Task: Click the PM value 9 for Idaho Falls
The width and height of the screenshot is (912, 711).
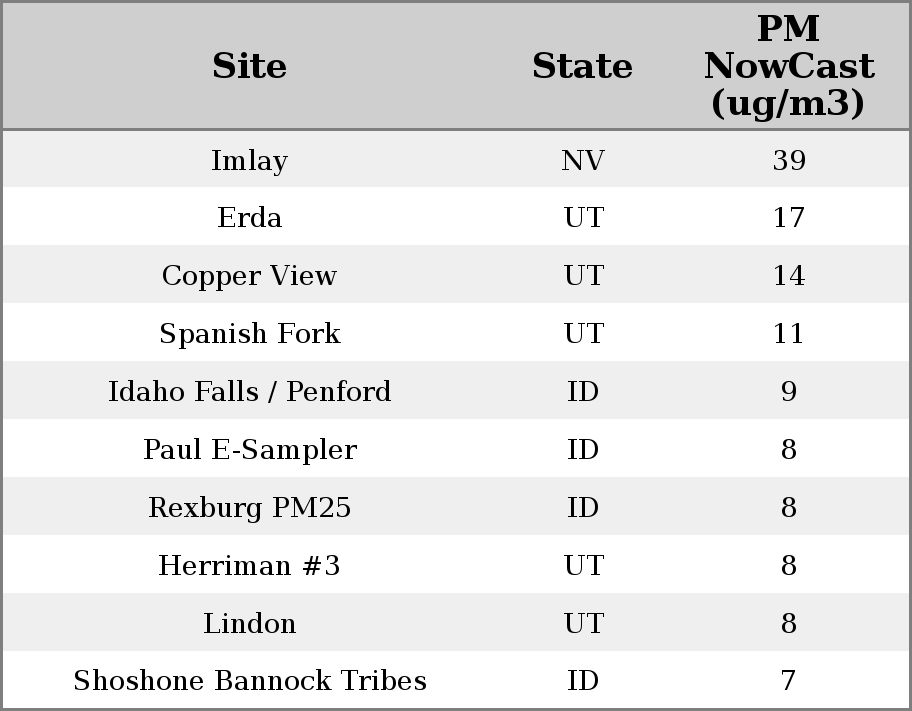Action: point(788,391)
